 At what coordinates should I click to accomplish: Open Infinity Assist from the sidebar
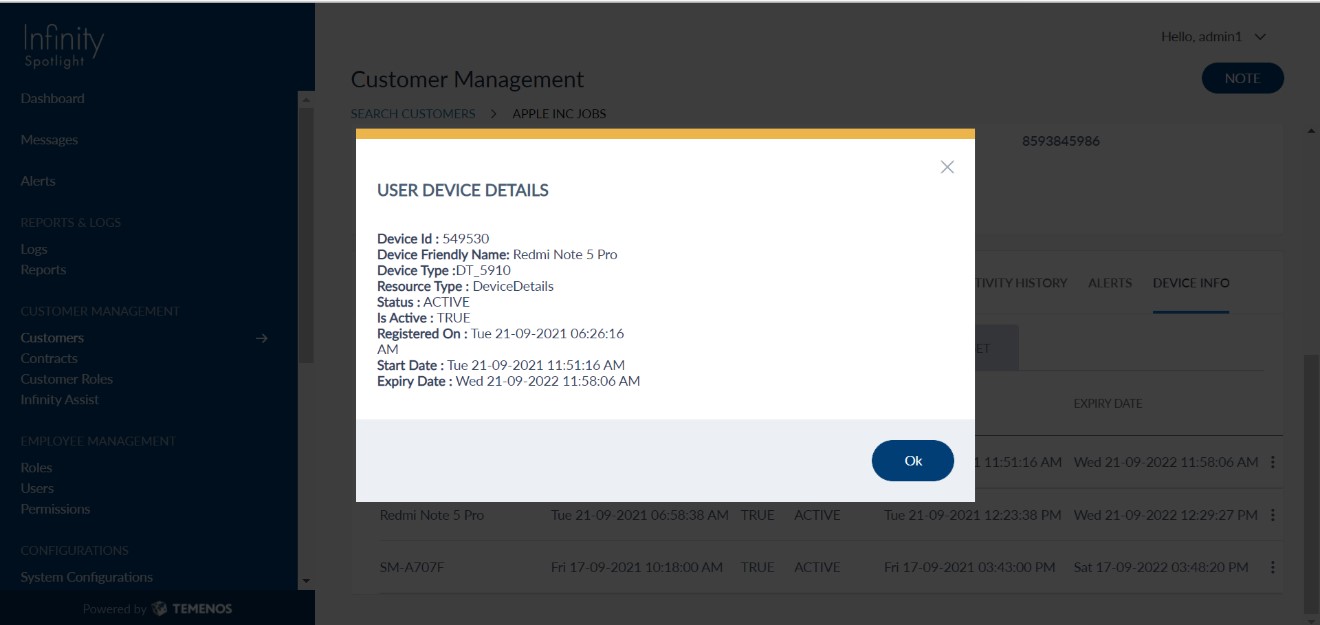tap(59, 400)
